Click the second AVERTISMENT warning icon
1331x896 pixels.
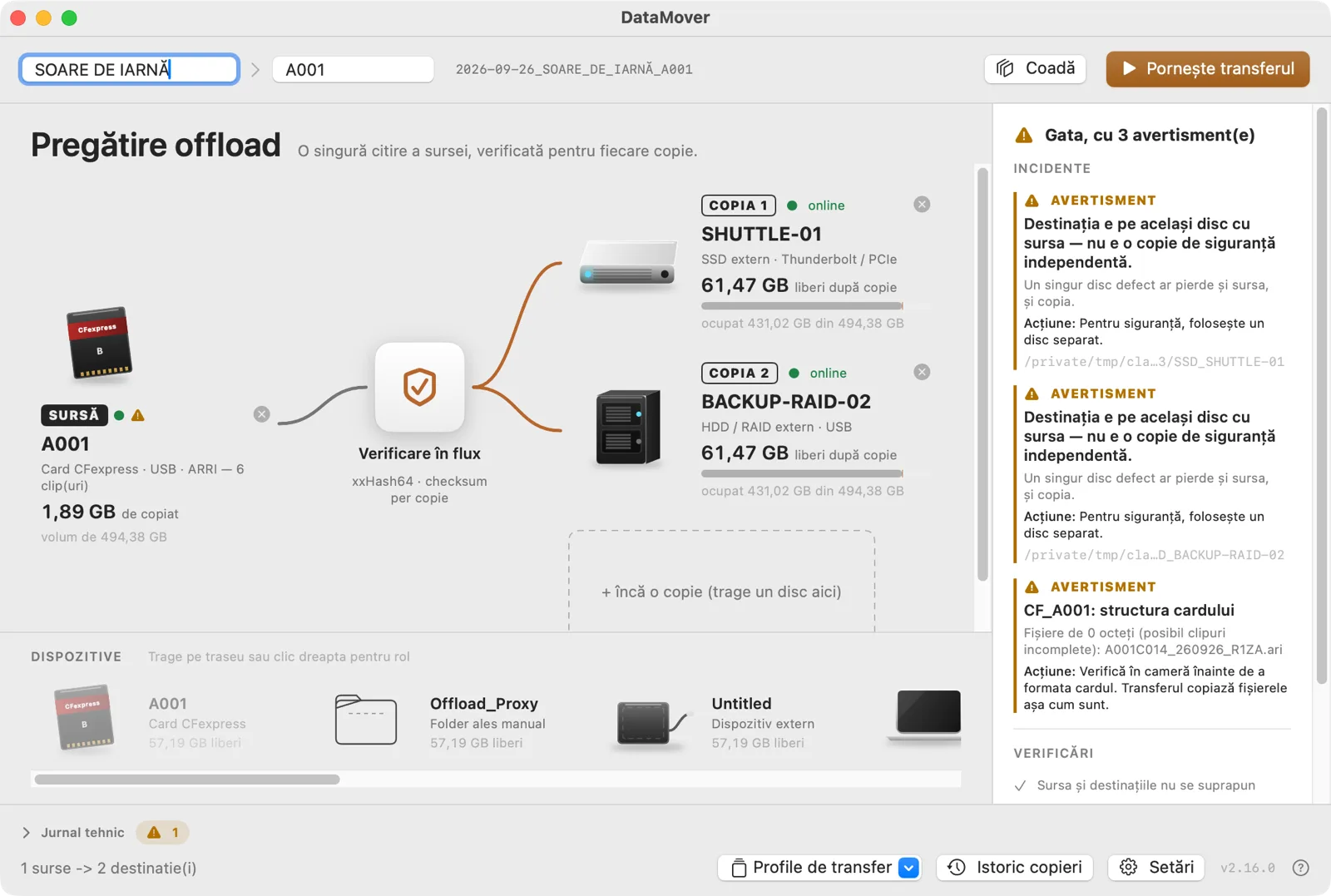coord(1032,394)
